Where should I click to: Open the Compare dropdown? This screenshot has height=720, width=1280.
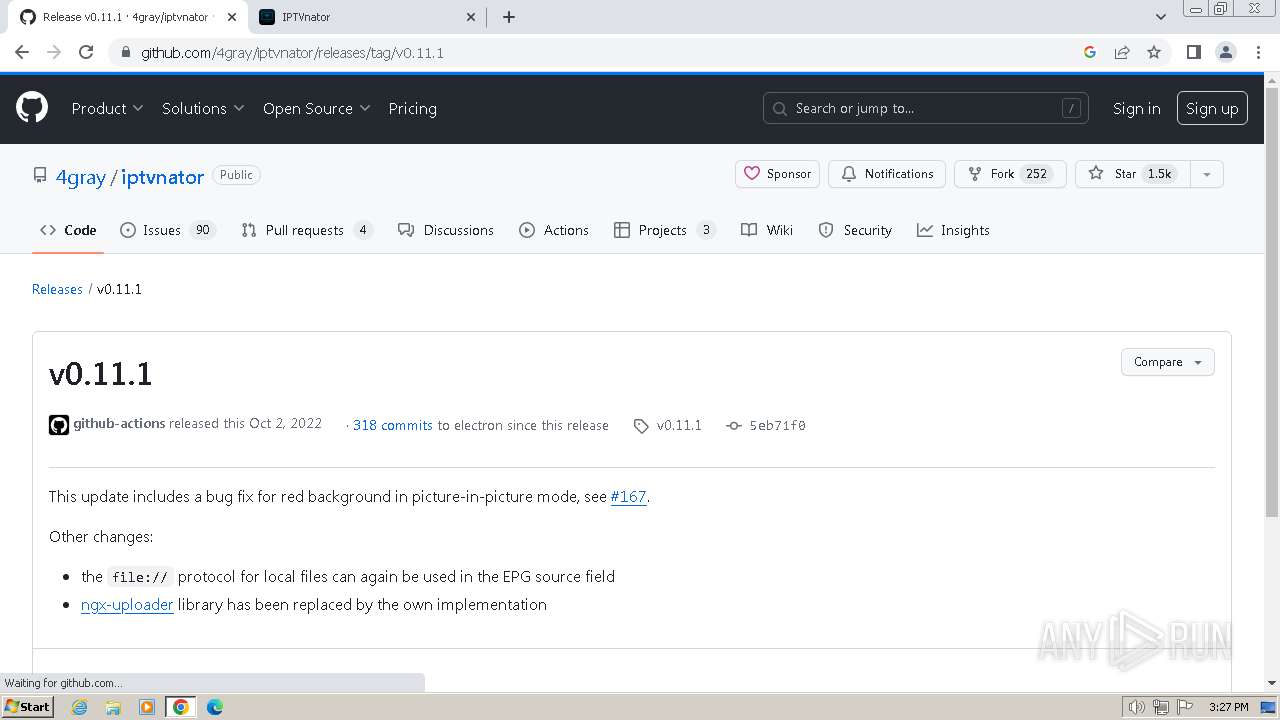pyautogui.click(x=1168, y=362)
